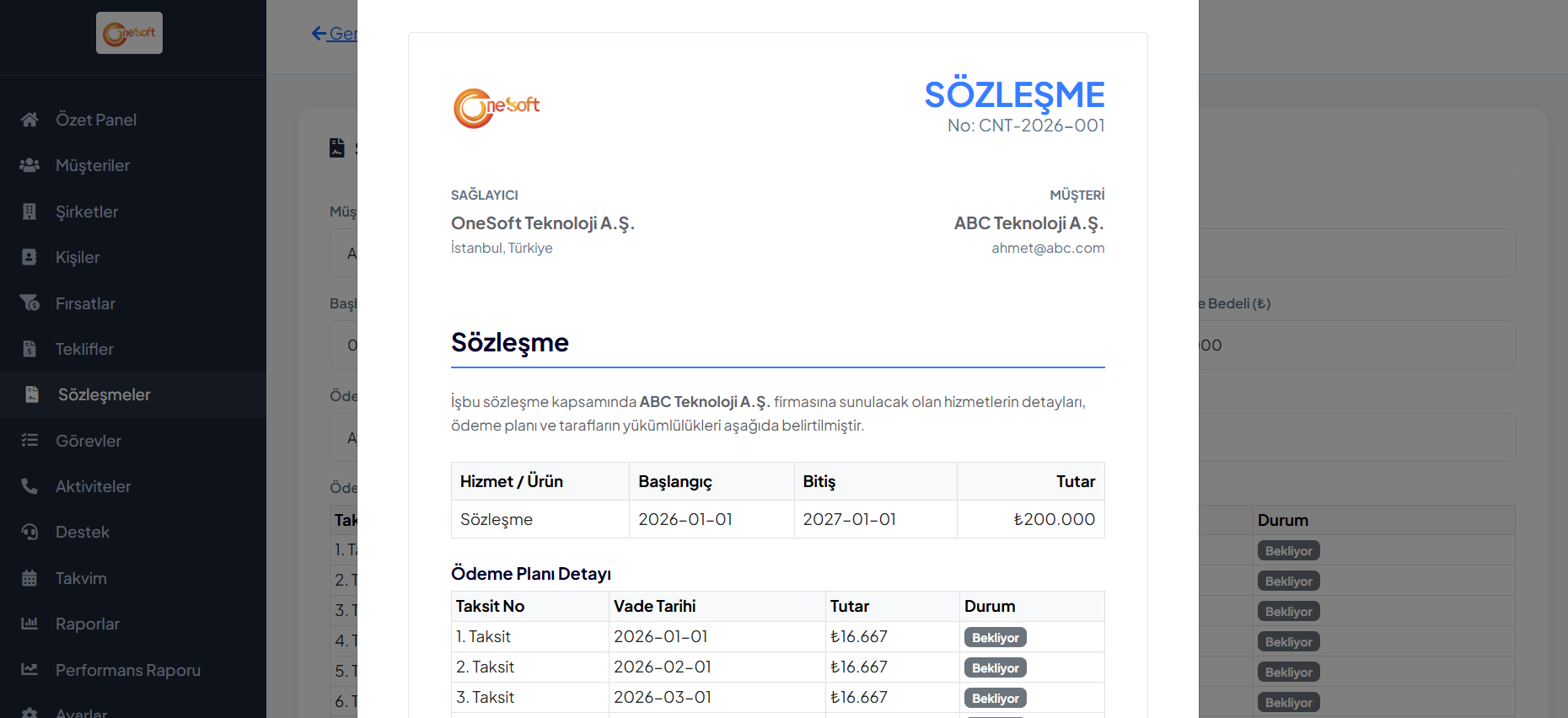This screenshot has width=1568, height=718.
Task: Click the OneSoft logo in contract document
Action: [x=497, y=108]
